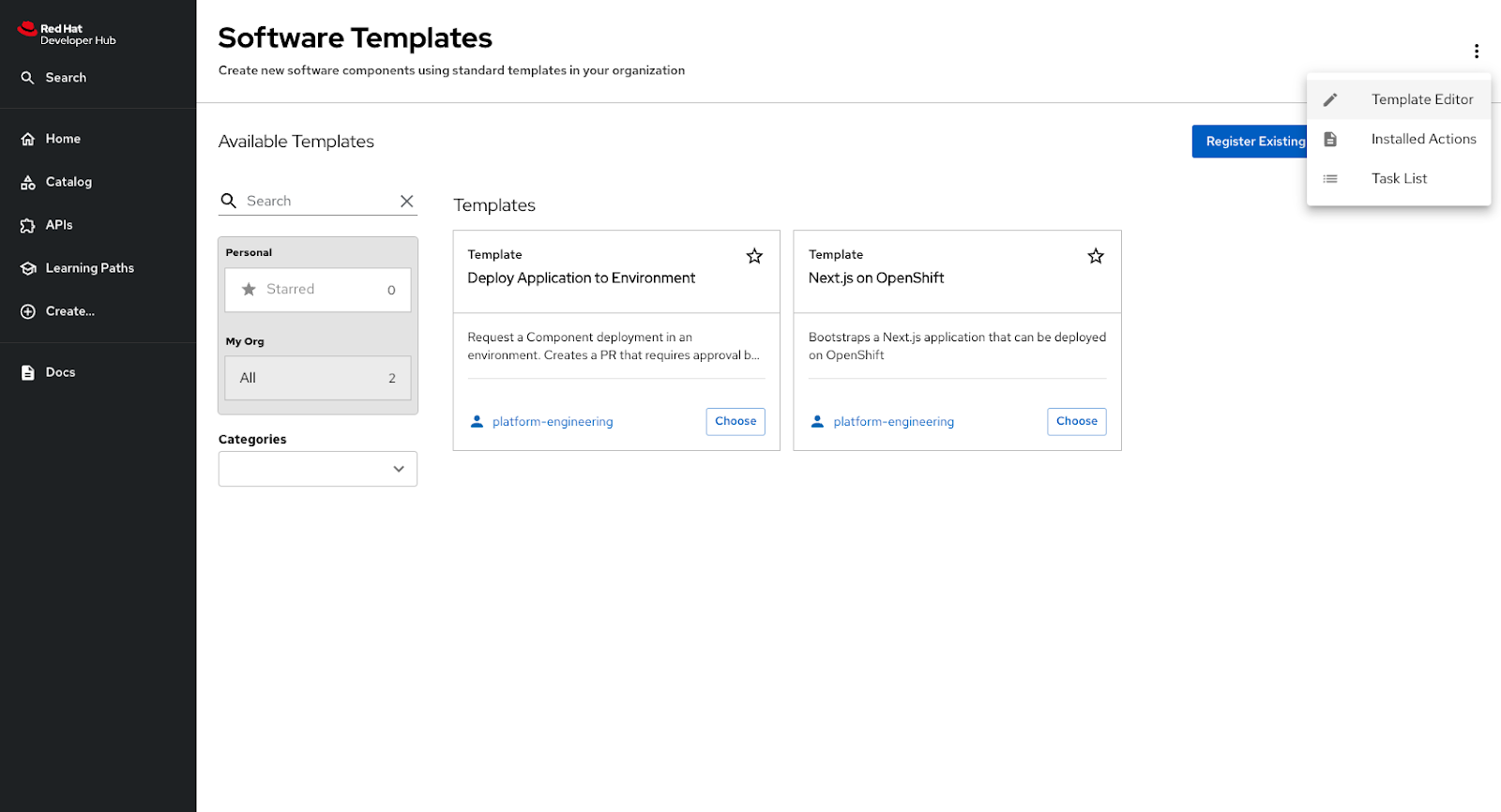The width and height of the screenshot is (1501, 812).
Task: Click the sidebar Search magnifier icon
Action: tap(27, 78)
